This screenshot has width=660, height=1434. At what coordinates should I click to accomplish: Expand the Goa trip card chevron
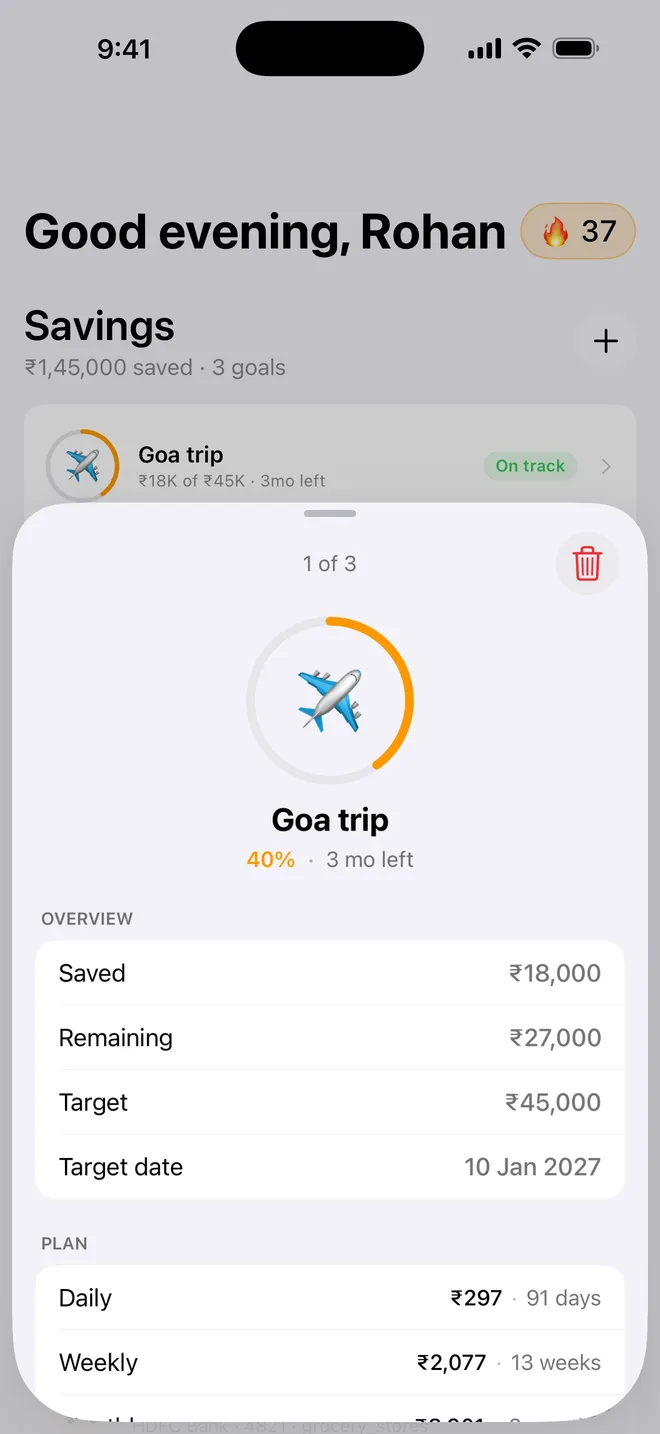point(606,466)
